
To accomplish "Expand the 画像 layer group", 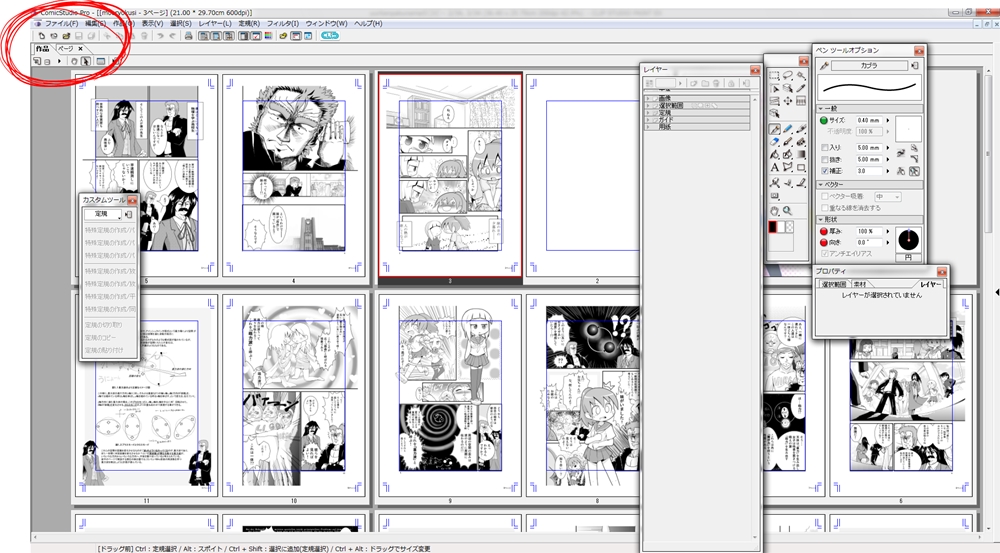I will 648,98.
